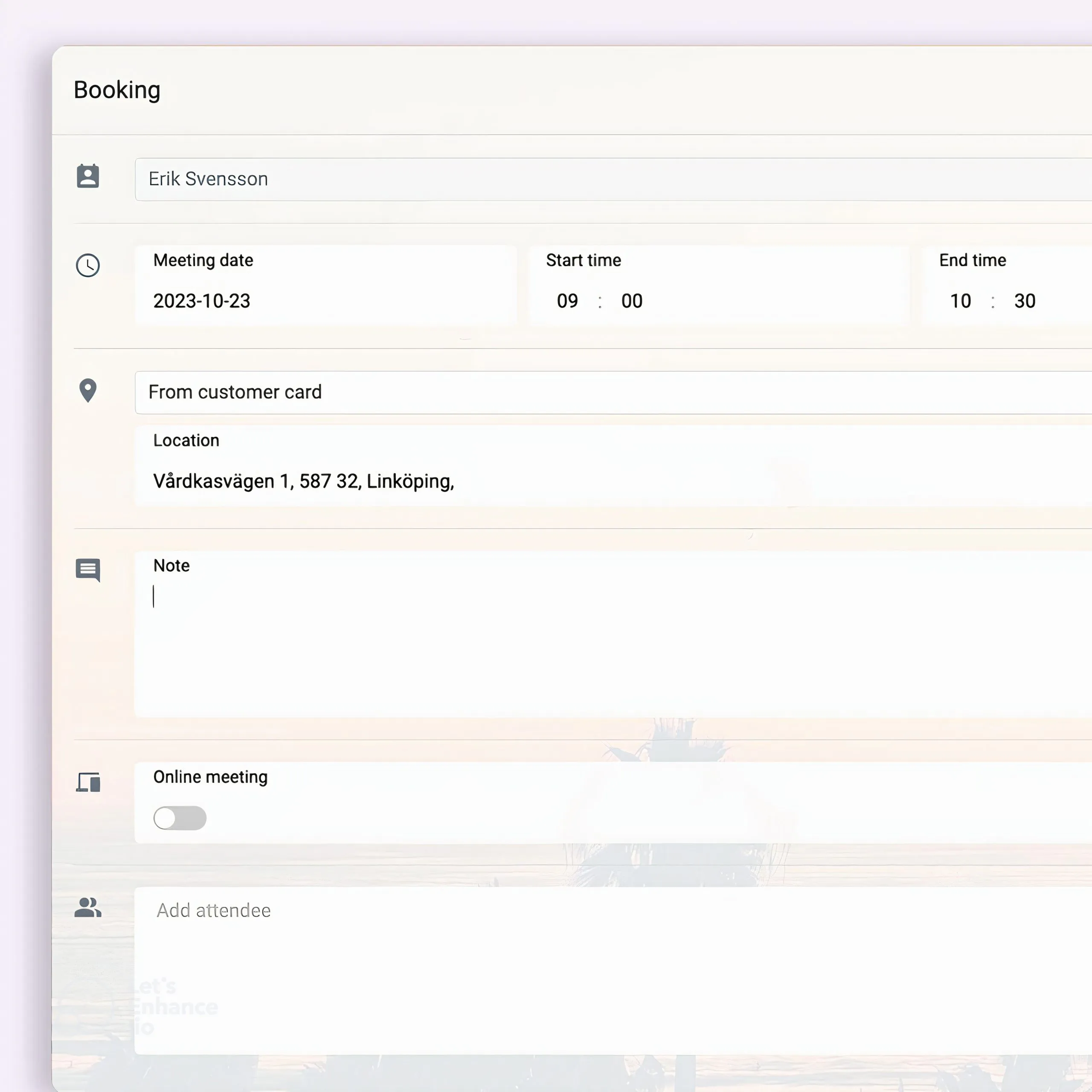Click the location pin icon

click(87, 391)
